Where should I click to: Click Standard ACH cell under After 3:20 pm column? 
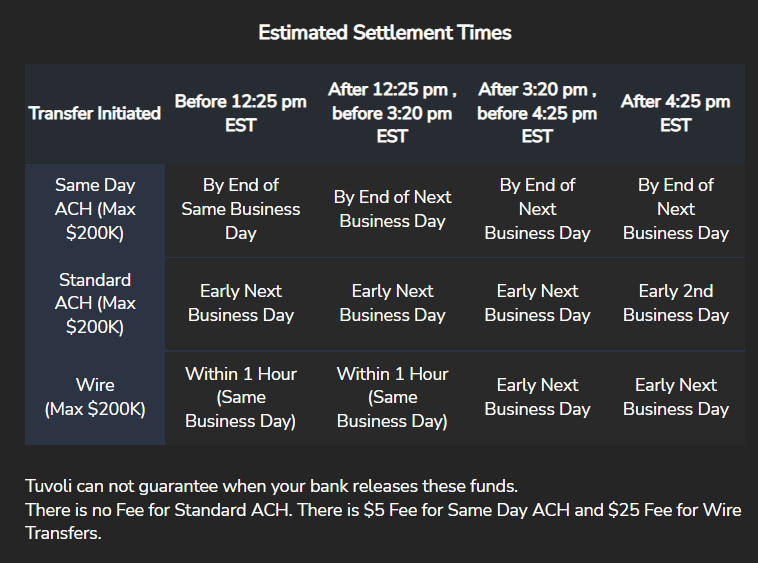pos(537,303)
